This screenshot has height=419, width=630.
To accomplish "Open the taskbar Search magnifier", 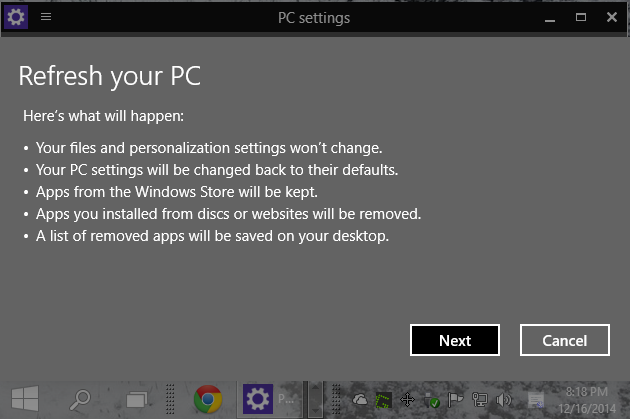I will pyautogui.click(x=80, y=399).
